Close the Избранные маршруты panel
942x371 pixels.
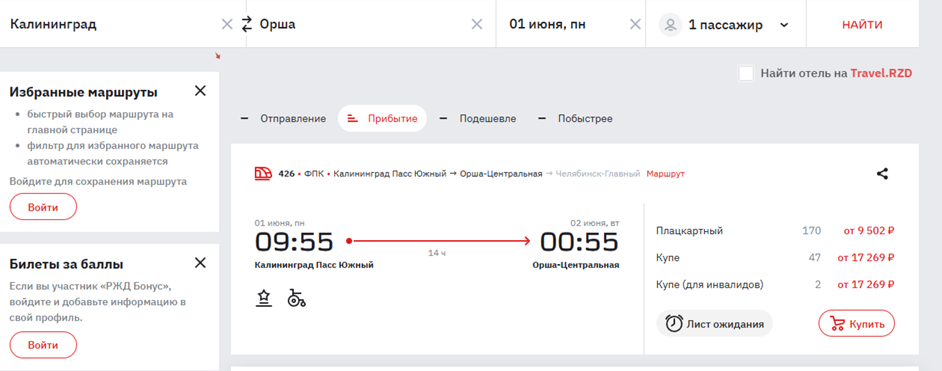pos(200,91)
